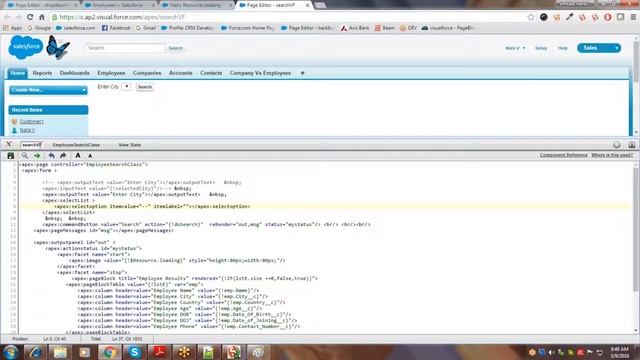Click Where is this used link
This screenshot has width=640, height=360.
pos(612,155)
